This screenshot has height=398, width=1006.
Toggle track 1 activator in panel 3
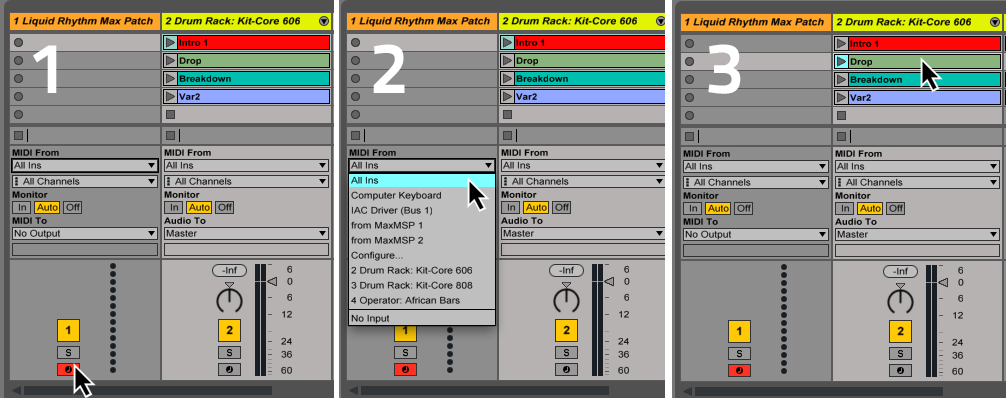pos(739,332)
